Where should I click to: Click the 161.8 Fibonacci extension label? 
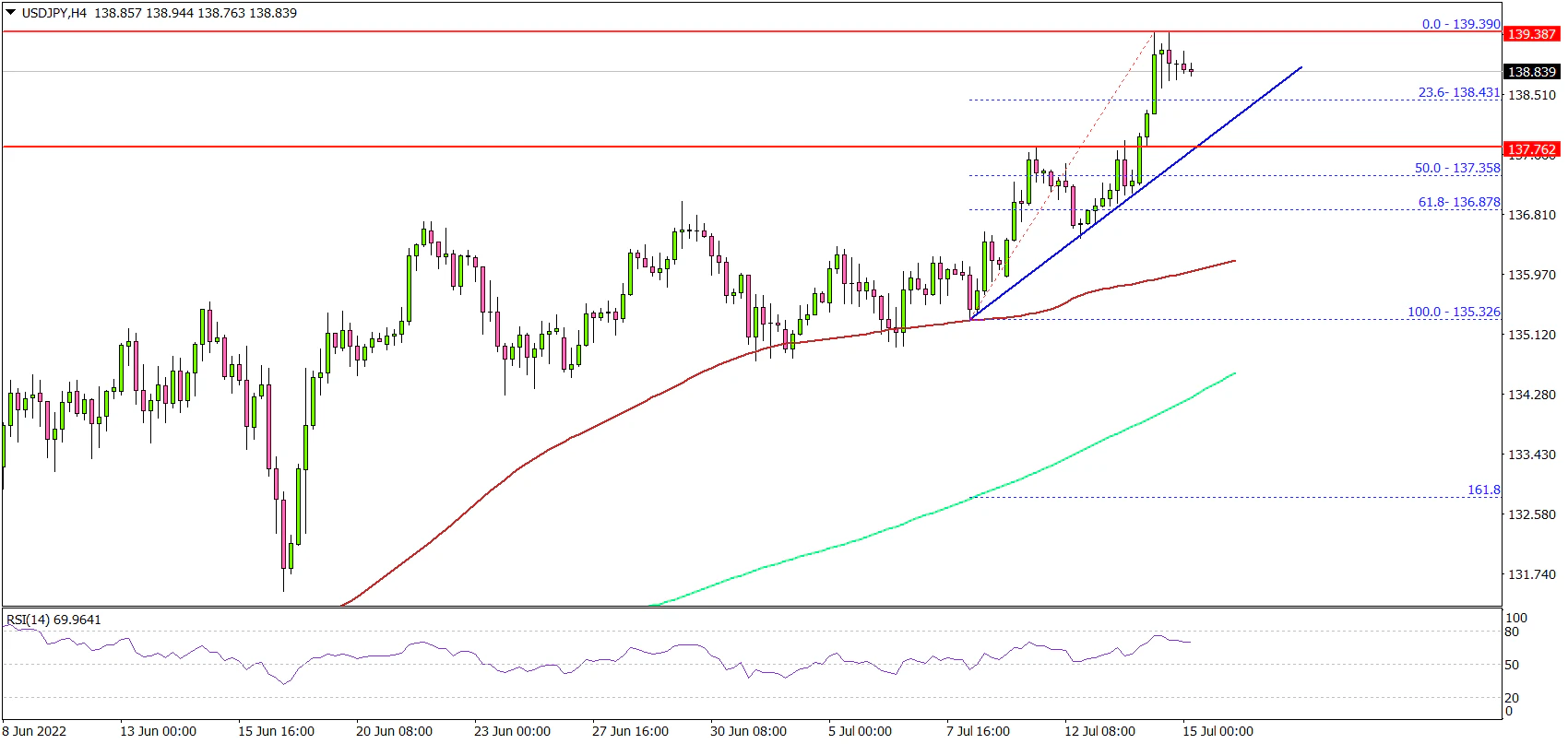1483,490
